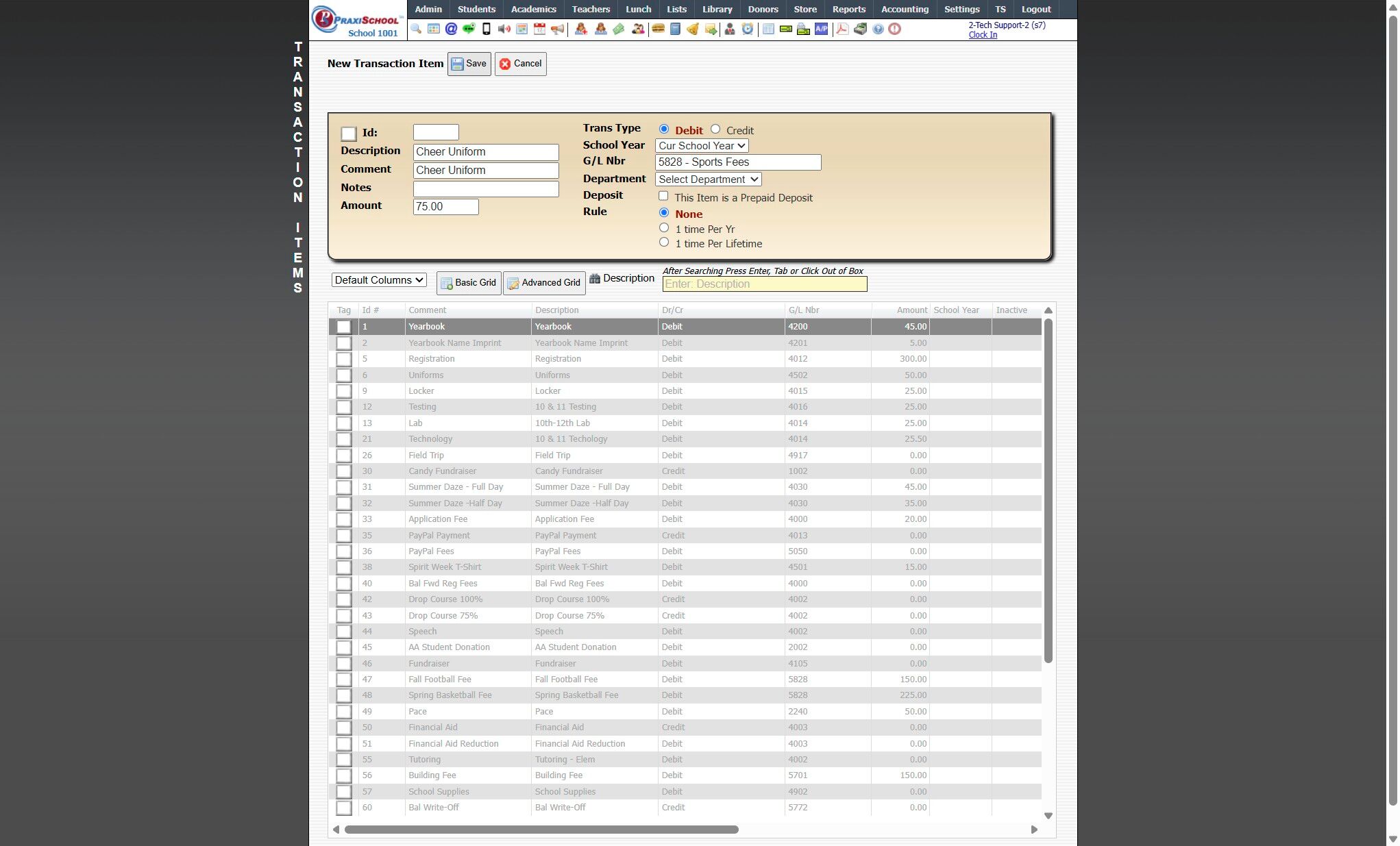This screenshot has width=1400, height=846.
Task: Click the blue help question icon
Action: (878, 29)
